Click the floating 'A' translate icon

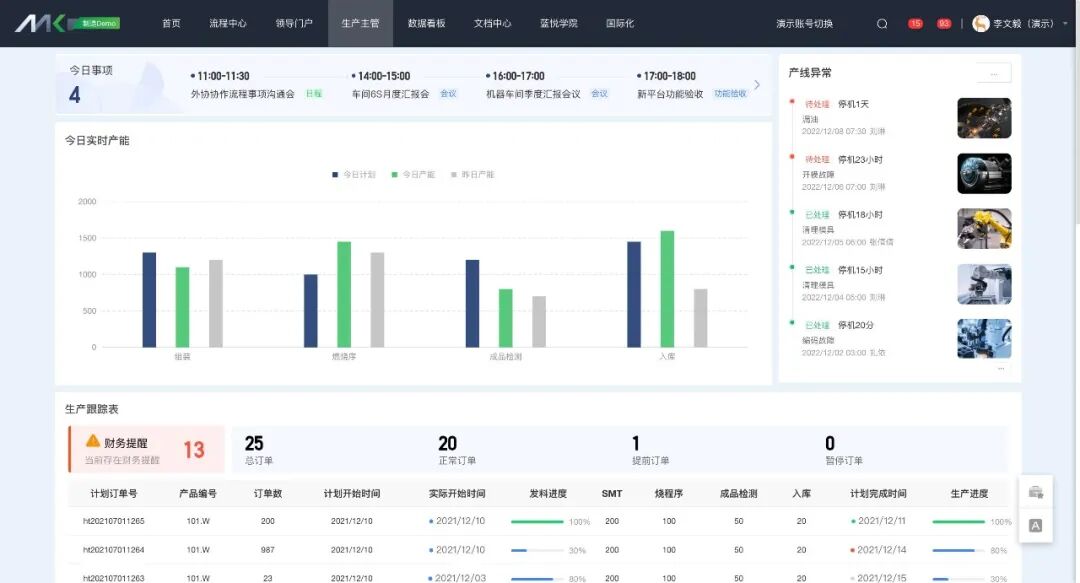[1035, 525]
